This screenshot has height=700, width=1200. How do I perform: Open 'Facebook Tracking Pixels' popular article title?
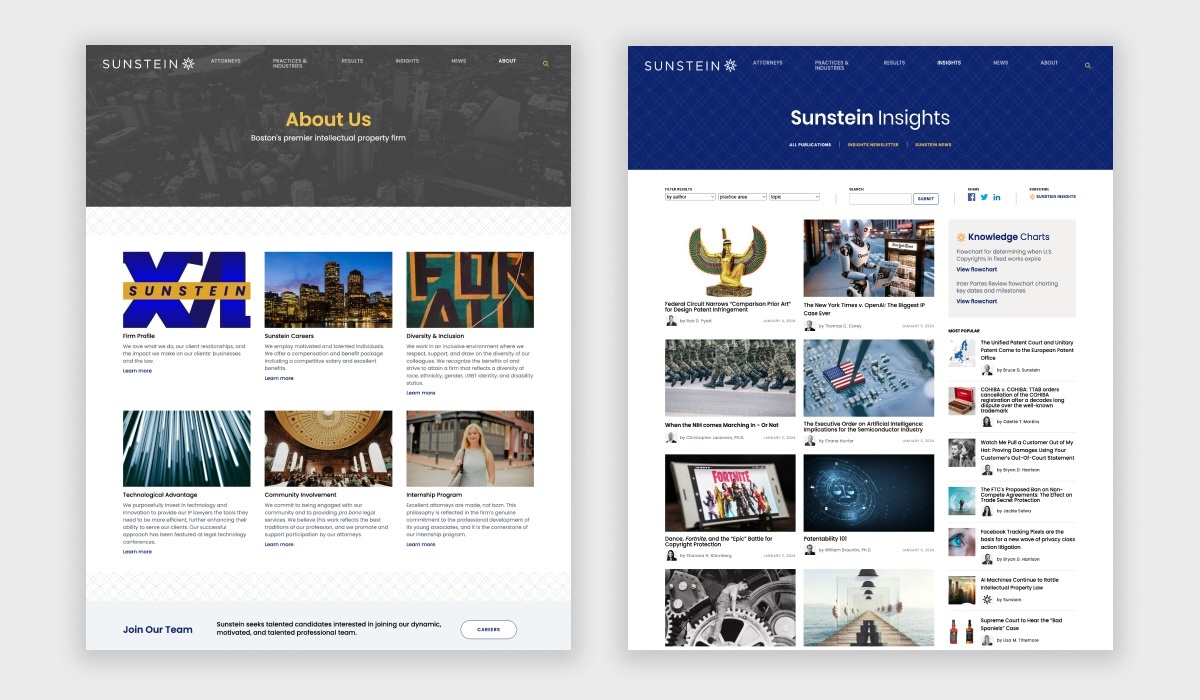click(1027, 539)
